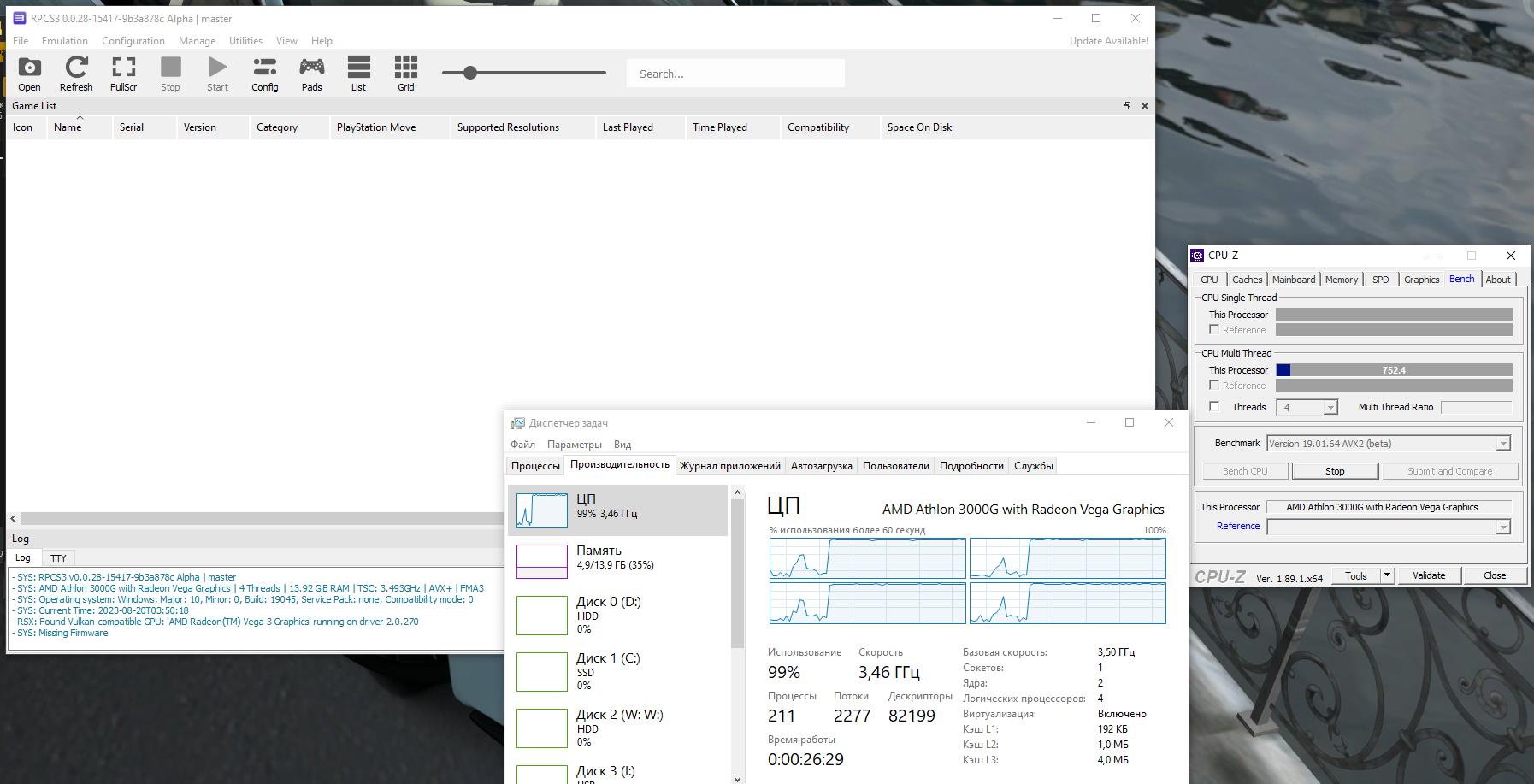Switch game list to List view

coord(358,74)
